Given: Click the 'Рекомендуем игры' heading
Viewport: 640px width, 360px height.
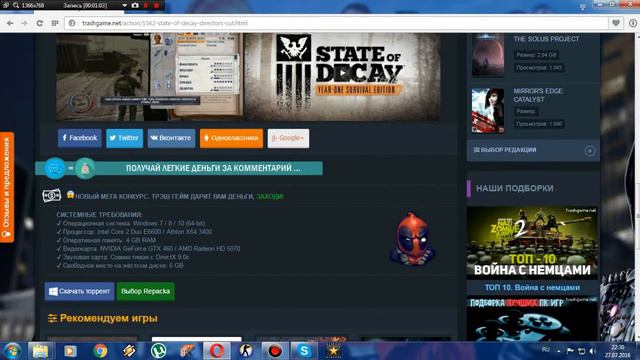Looking at the screenshot, I should tap(109, 318).
